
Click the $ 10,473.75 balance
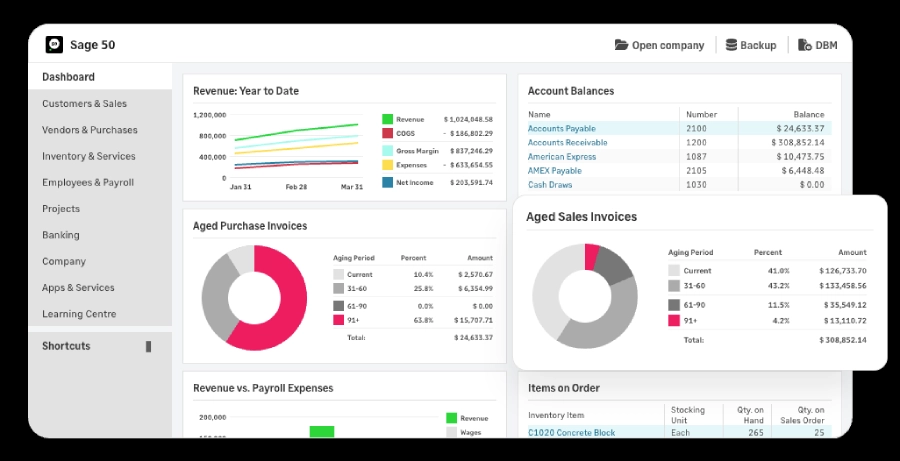[x=800, y=157]
